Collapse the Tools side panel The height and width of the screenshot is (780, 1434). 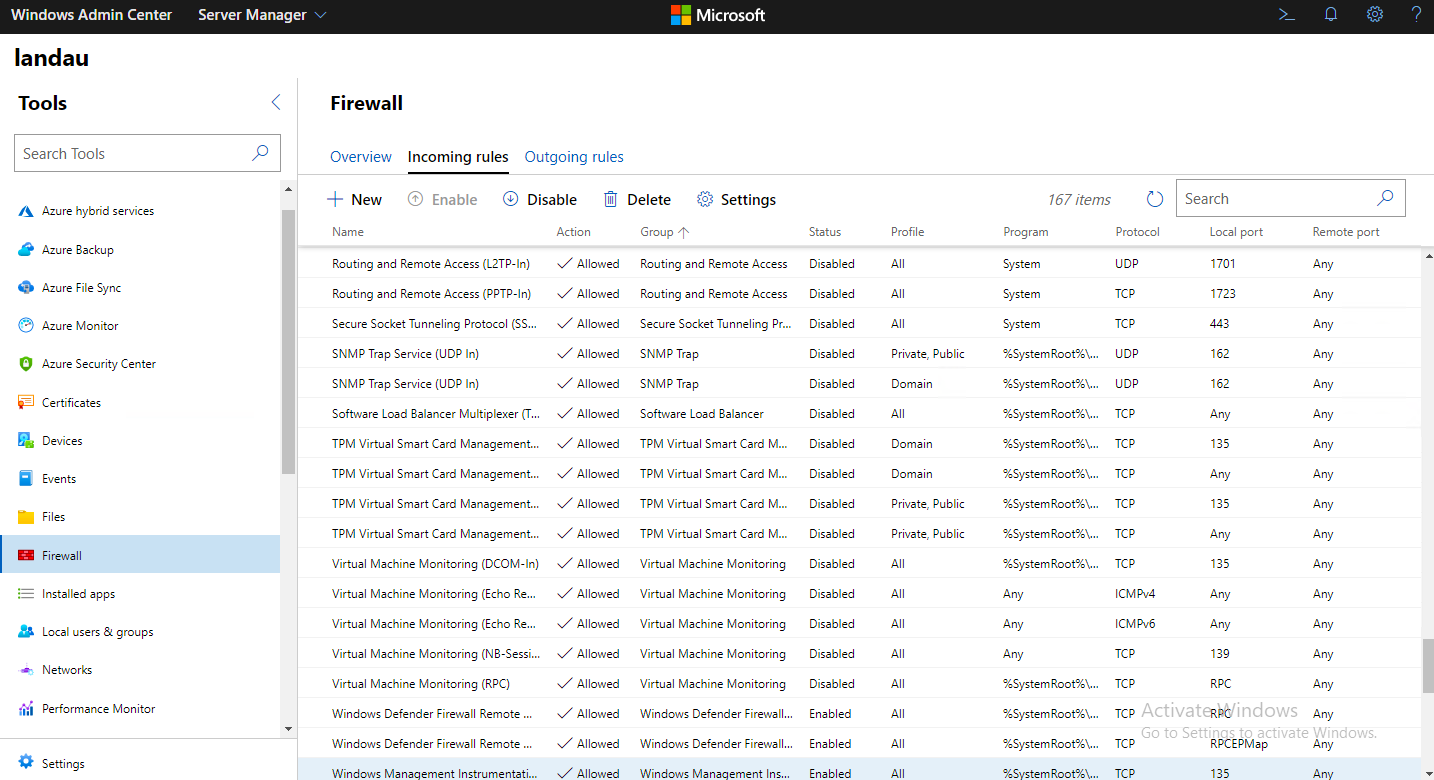tap(276, 102)
